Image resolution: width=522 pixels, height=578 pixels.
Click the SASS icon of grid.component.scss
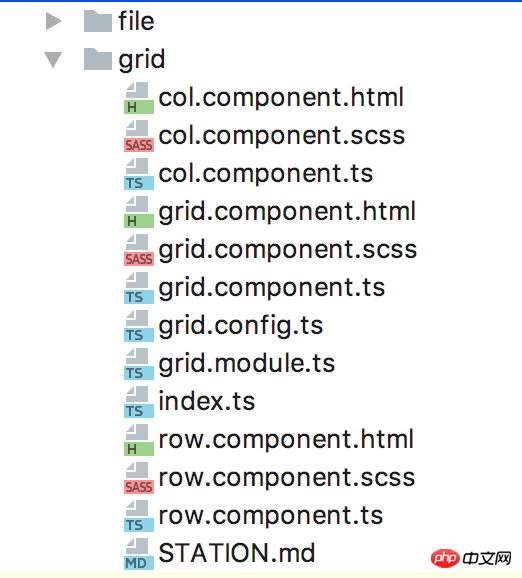(x=139, y=250)
